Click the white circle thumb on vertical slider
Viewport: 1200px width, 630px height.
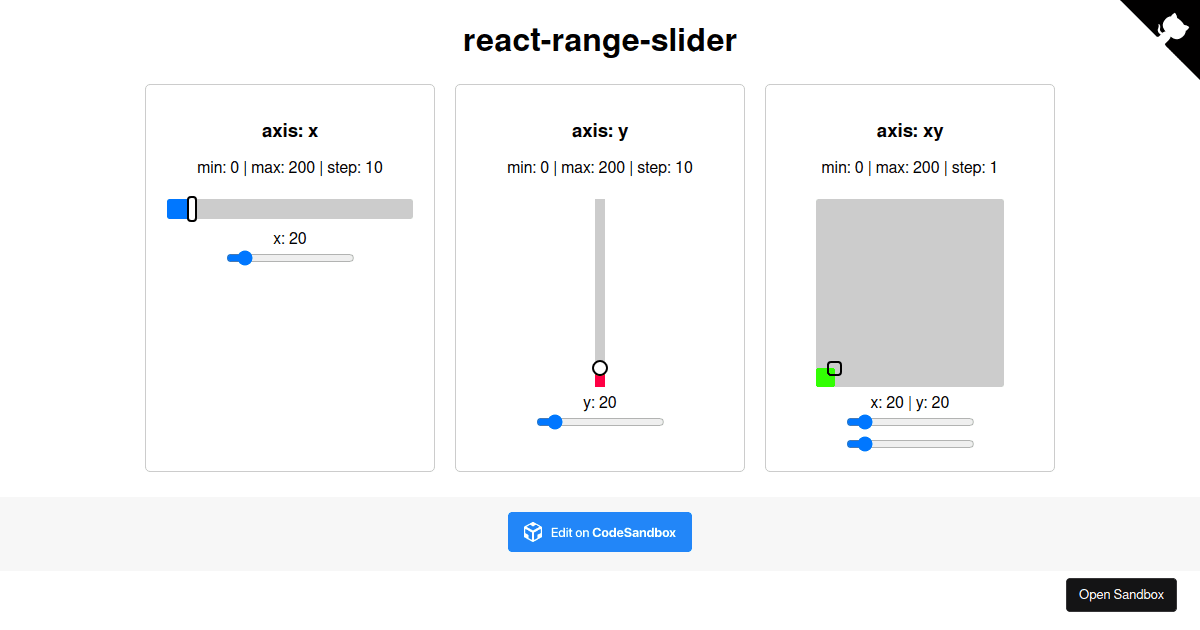coord(600,367)
